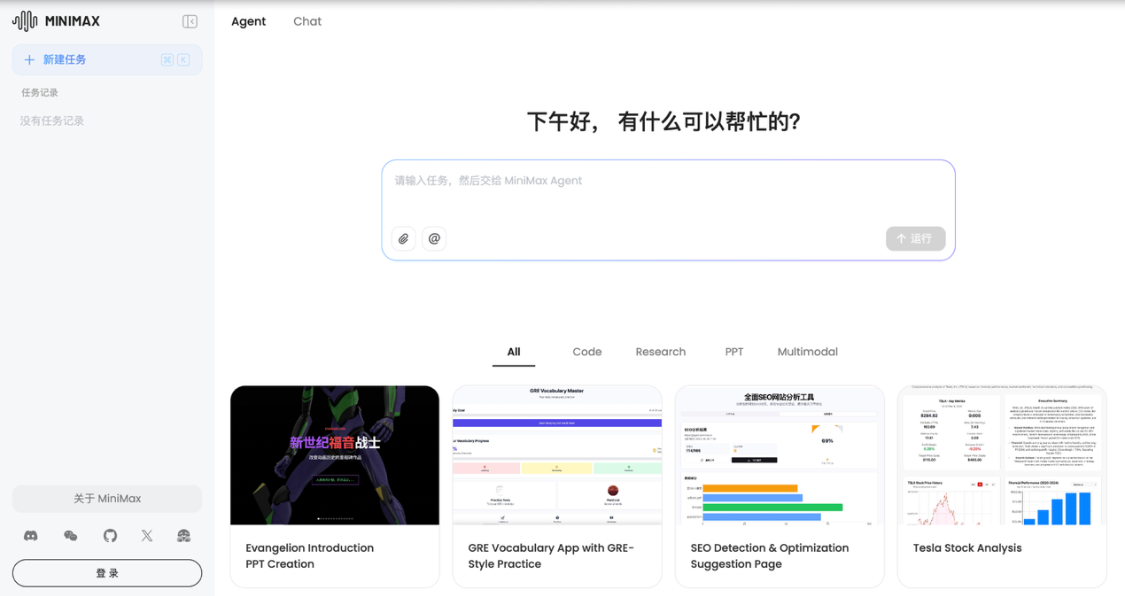Collapse the sidebar with the panel toggle icon
The height and width of the screenshot is (596, 1125).
(x=189, y=21)
